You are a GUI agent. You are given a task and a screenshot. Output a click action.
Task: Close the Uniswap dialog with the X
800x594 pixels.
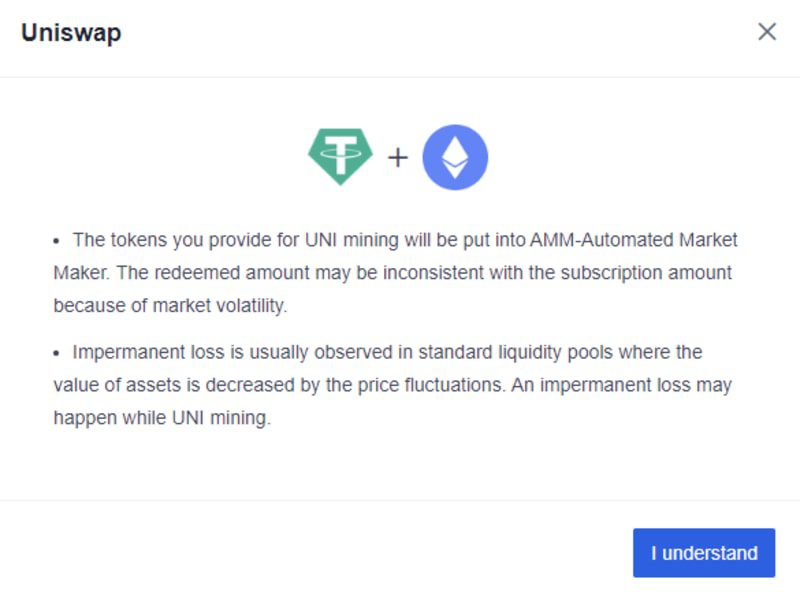point(767,32)
